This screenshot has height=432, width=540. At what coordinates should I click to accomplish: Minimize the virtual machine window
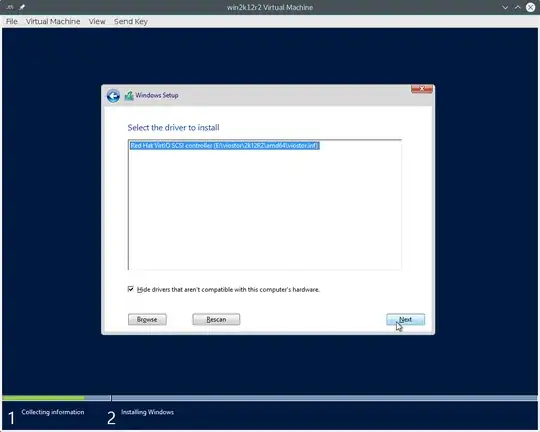tap(505, 7)
